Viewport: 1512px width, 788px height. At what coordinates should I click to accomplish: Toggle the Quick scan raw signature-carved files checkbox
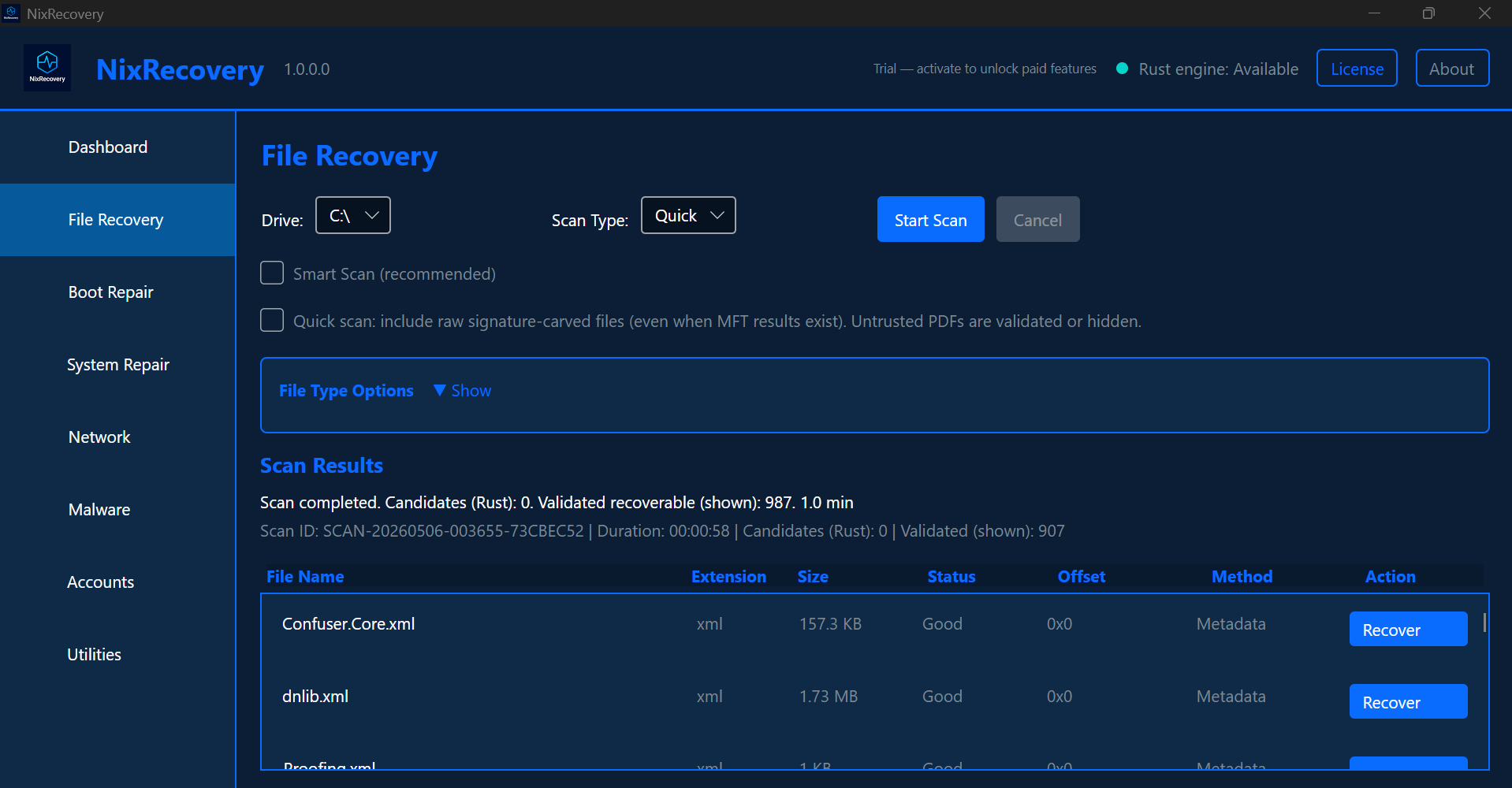click(272, 320)
